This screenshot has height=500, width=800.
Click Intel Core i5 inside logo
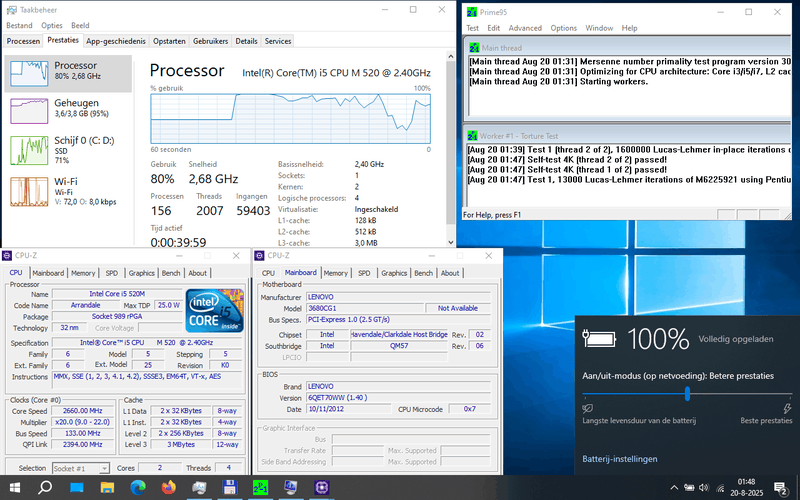(214, 310)
